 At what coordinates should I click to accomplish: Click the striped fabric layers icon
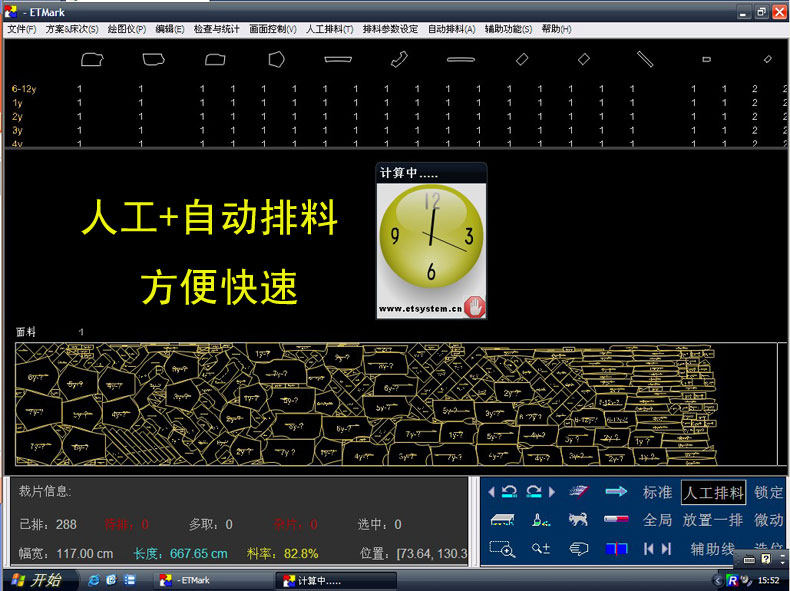point(578,492)
